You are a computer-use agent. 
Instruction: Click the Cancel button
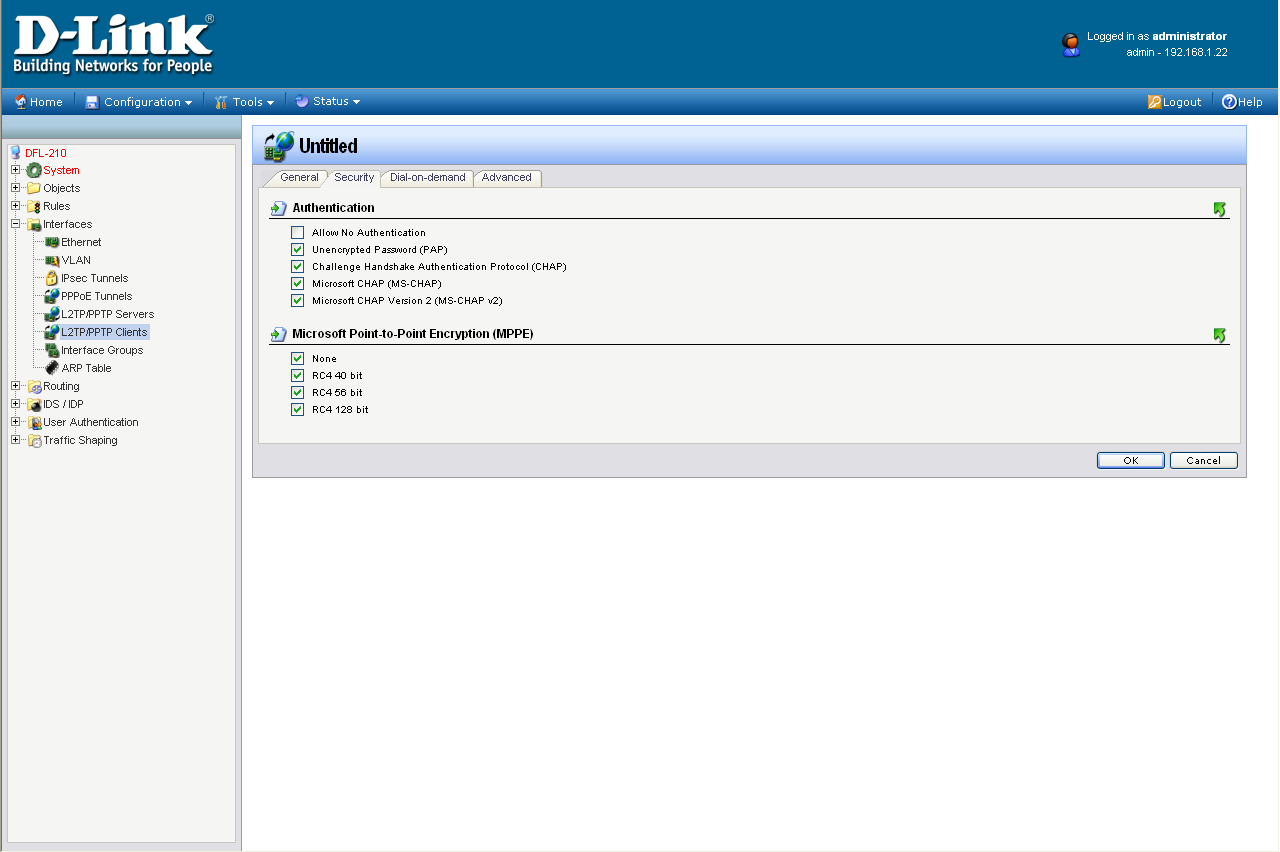(x=1204, y=461)
